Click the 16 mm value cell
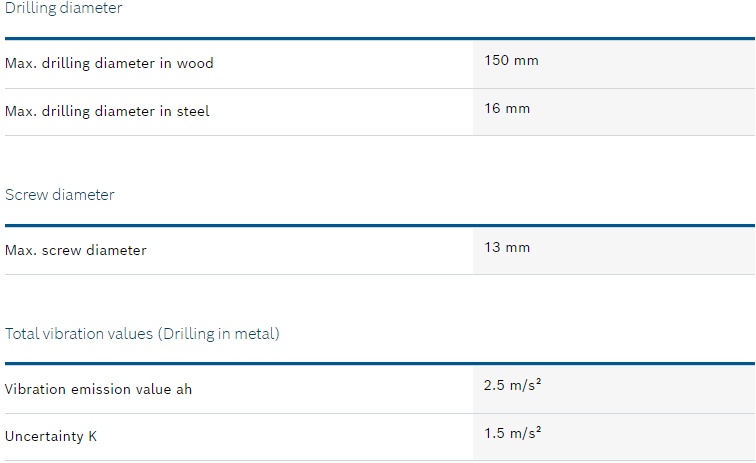Screen dimensions: 756x463 pyautogui.click(x=614, y=112)
